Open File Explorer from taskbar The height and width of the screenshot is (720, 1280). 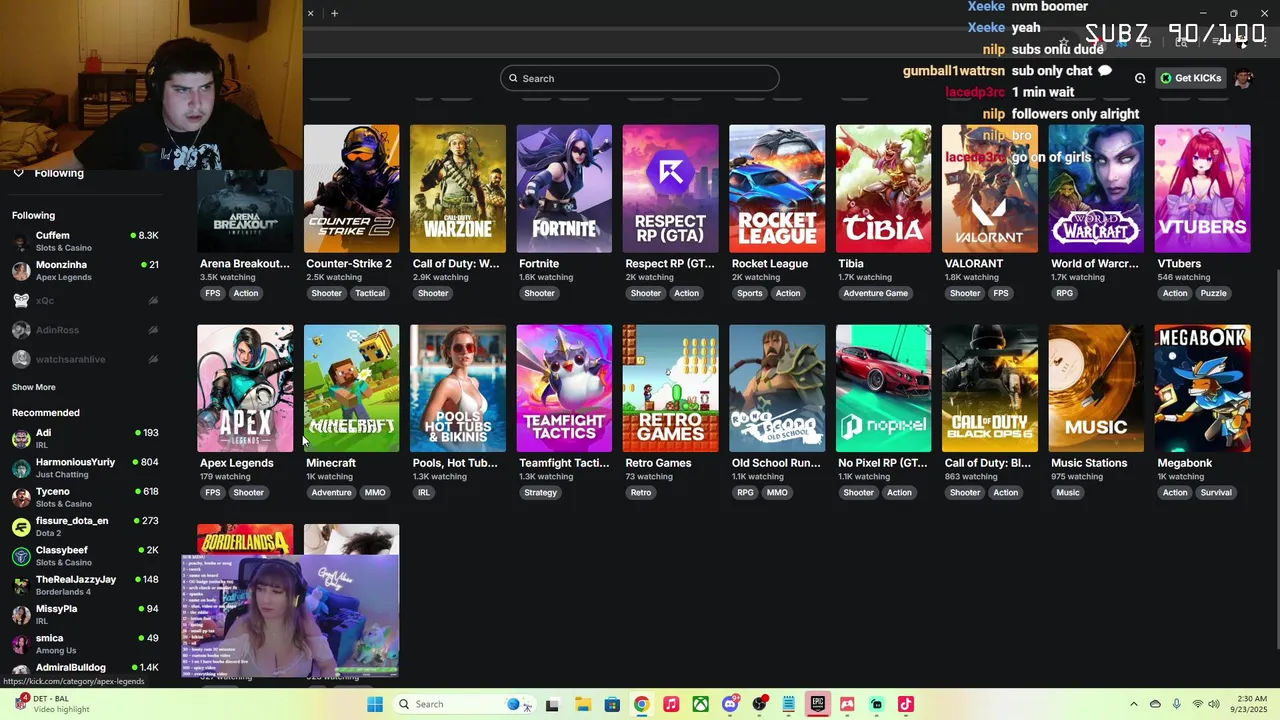click(583, 704)
